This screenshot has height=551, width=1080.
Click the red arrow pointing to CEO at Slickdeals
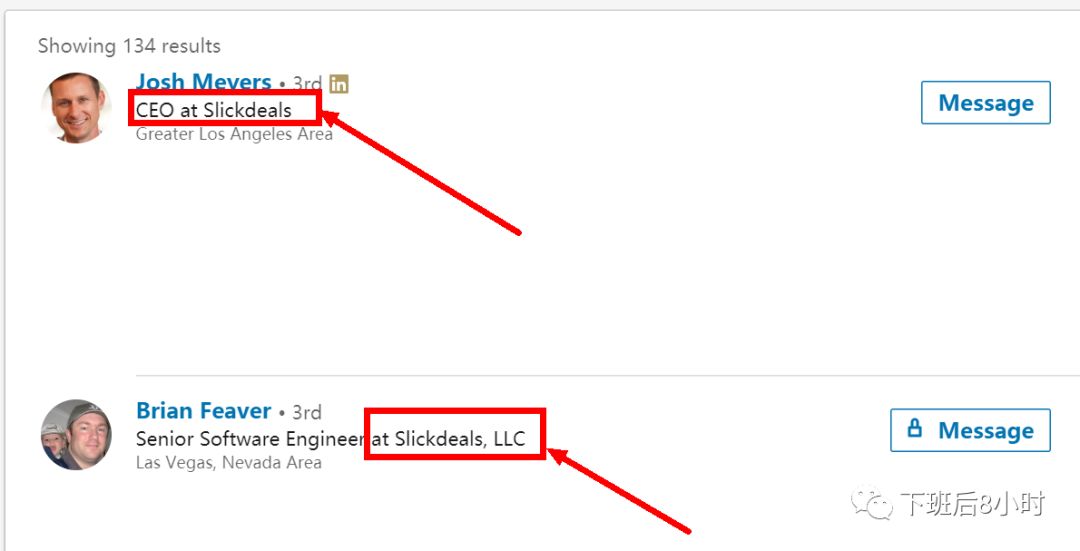coord(422,172)
